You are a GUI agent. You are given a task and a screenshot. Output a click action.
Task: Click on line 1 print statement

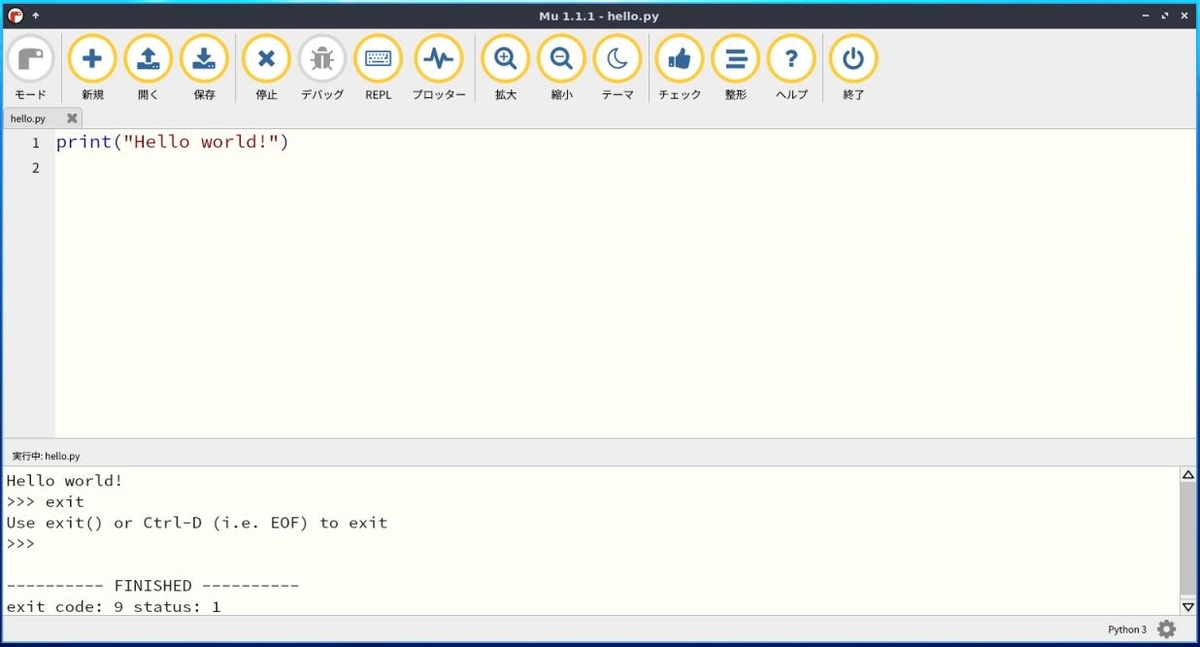pyautogui.click(x=172, y=142)
